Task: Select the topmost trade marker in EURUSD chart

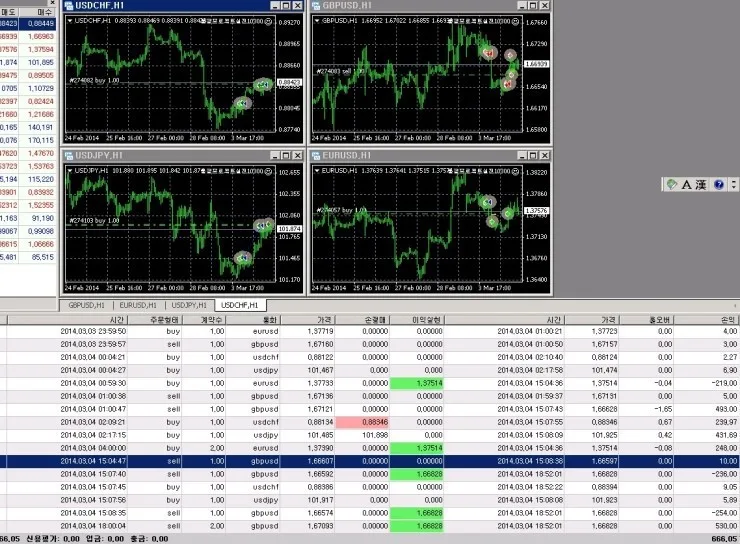Action: [x=488, y=202]
